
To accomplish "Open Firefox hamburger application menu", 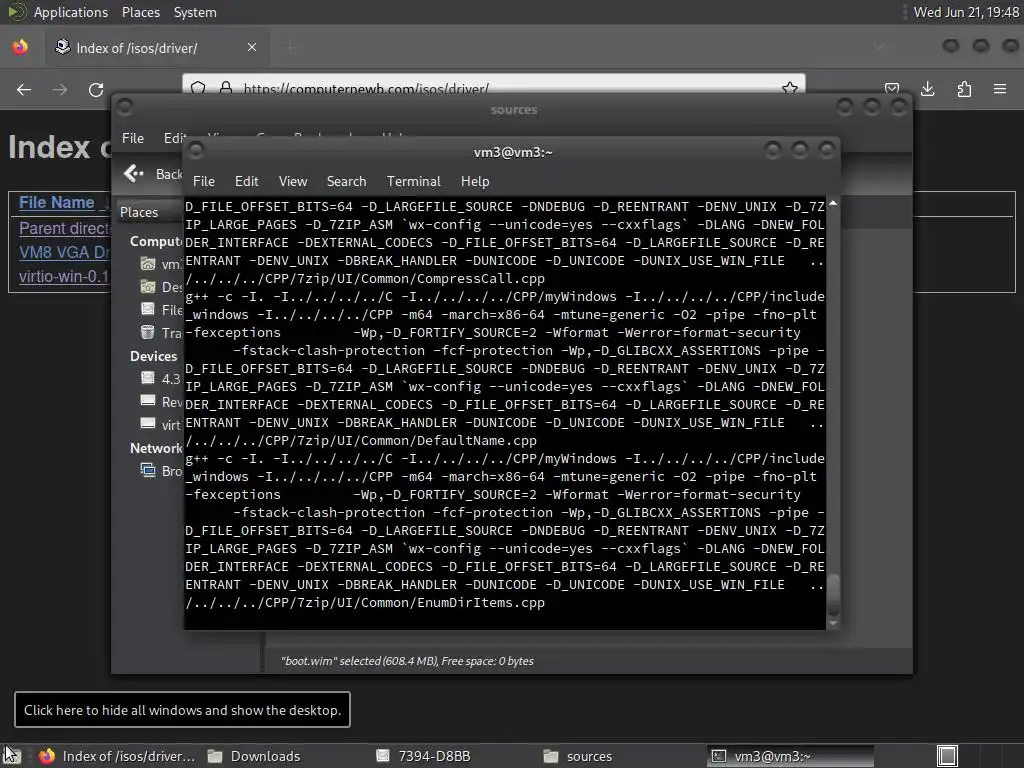I will click(x=1000, y=89).
